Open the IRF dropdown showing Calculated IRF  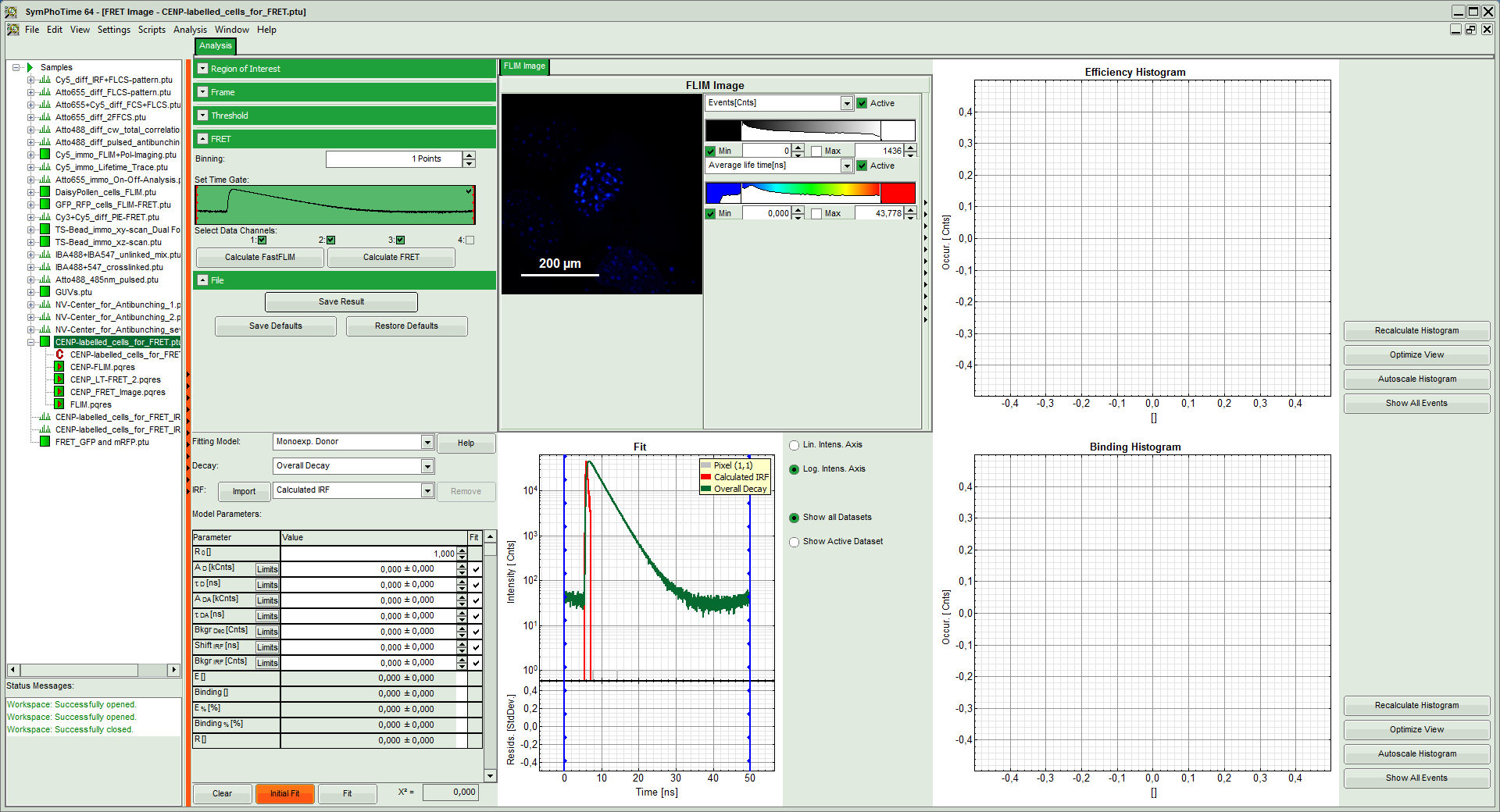pos(427,491)
